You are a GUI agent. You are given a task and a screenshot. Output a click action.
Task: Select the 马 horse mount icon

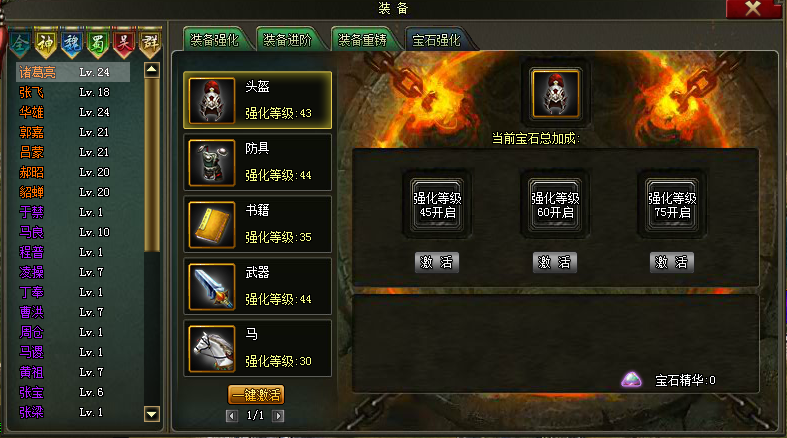pyautogui.click(x=212, y=349)
